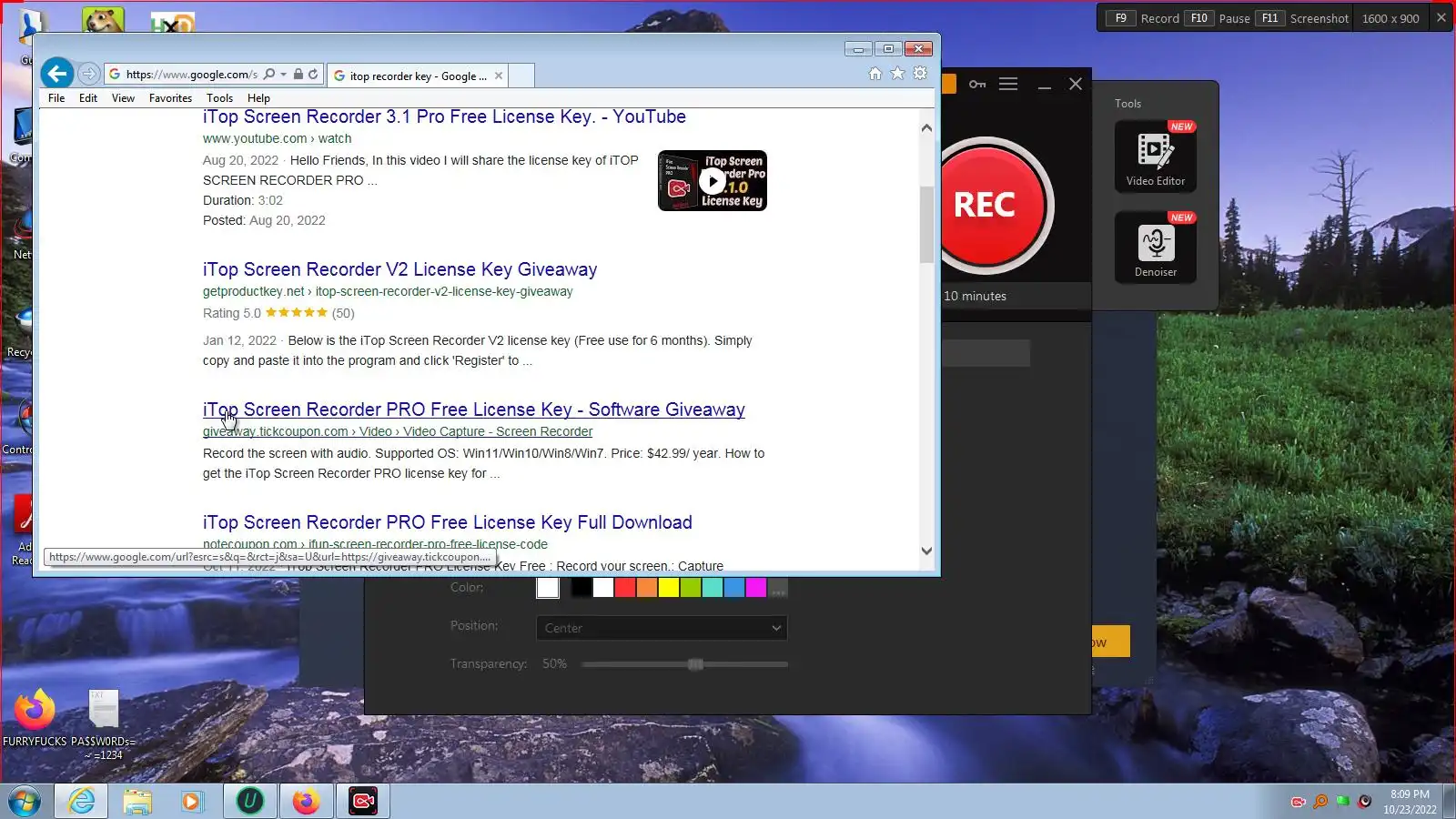
Task: Click the browser scrollbar up arrow
Action: [x=926, y=128]
